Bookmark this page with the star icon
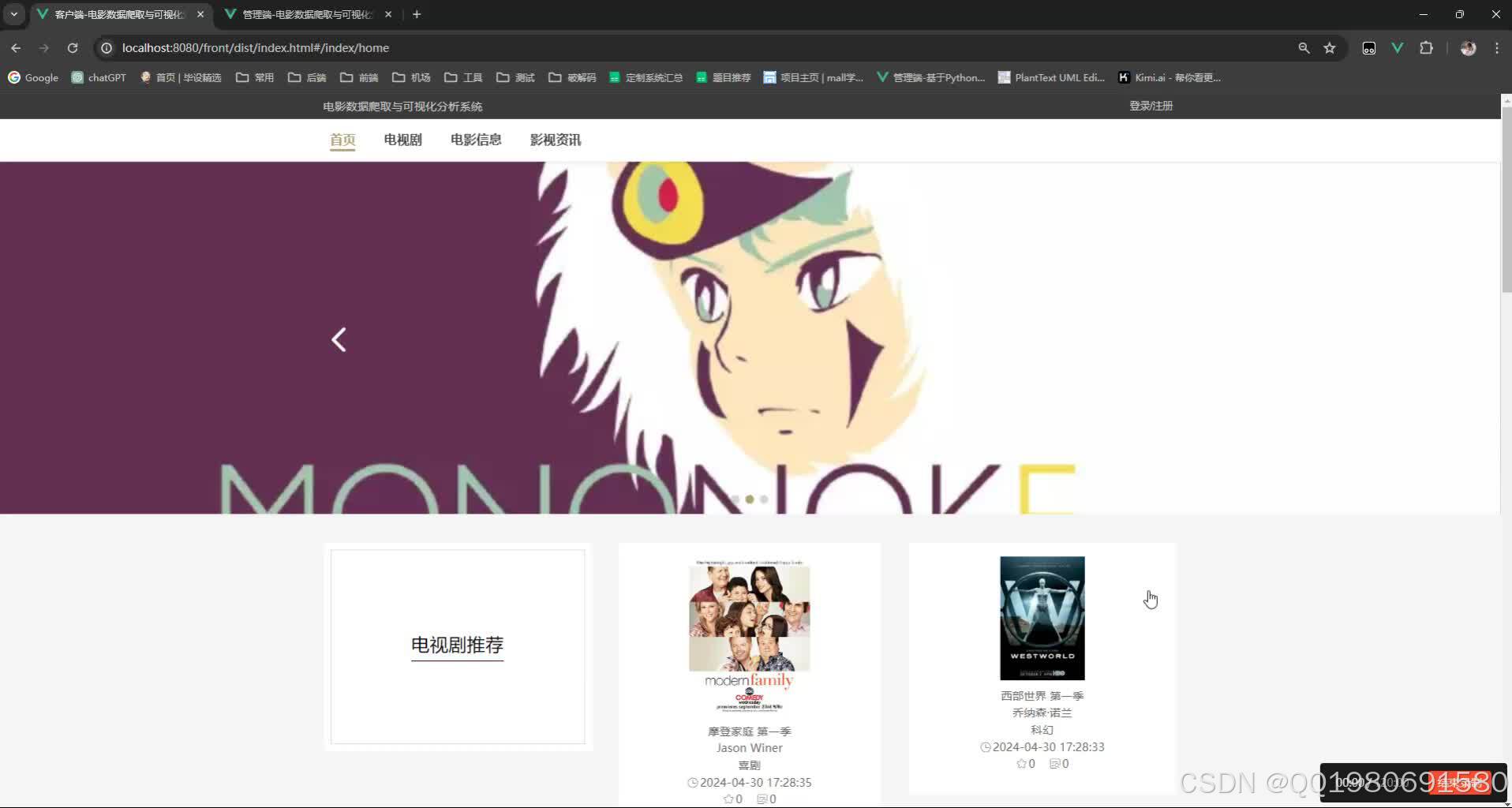The width and height of the screenshot is (1512, 808). 1330,48
